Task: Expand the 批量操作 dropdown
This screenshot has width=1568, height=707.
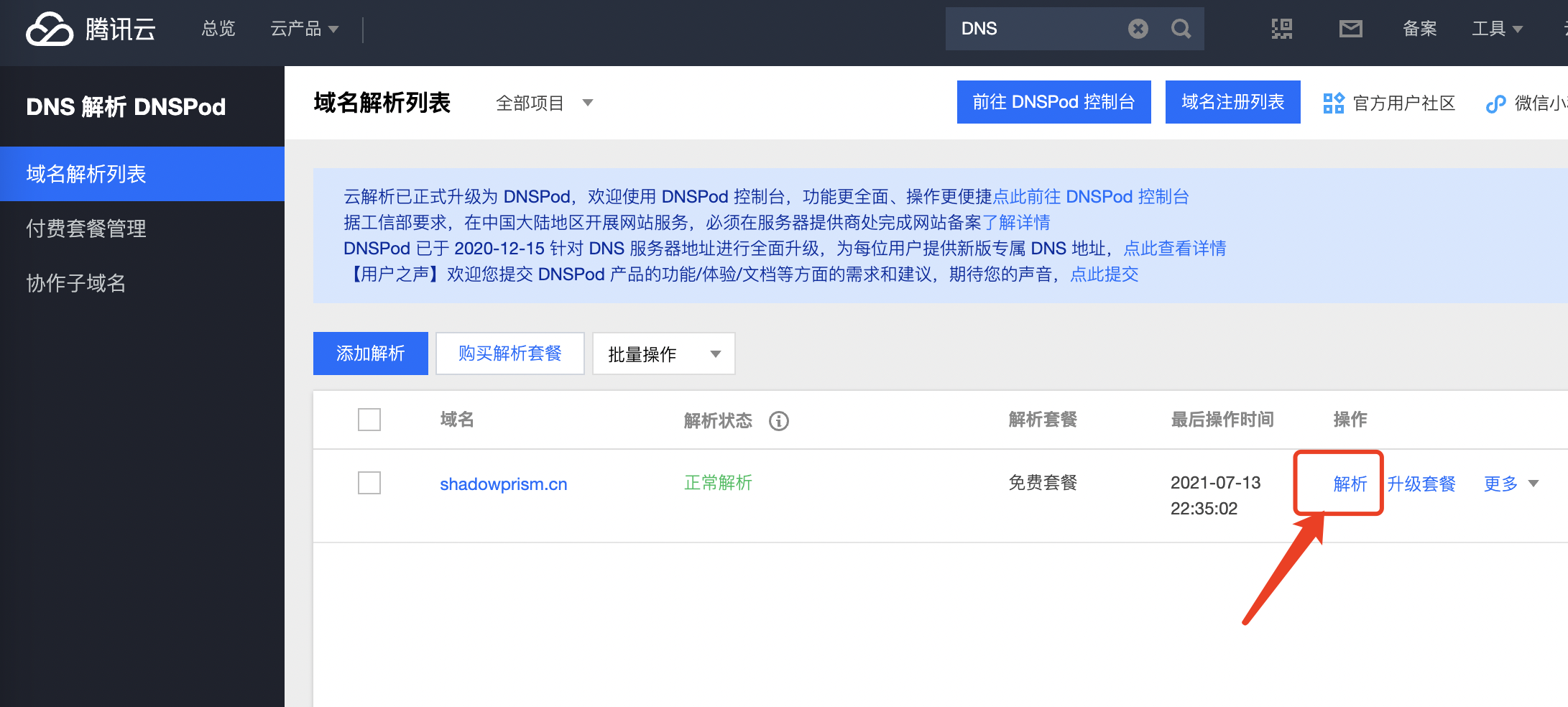Action: pyautogui.click(x=664, y=353)
